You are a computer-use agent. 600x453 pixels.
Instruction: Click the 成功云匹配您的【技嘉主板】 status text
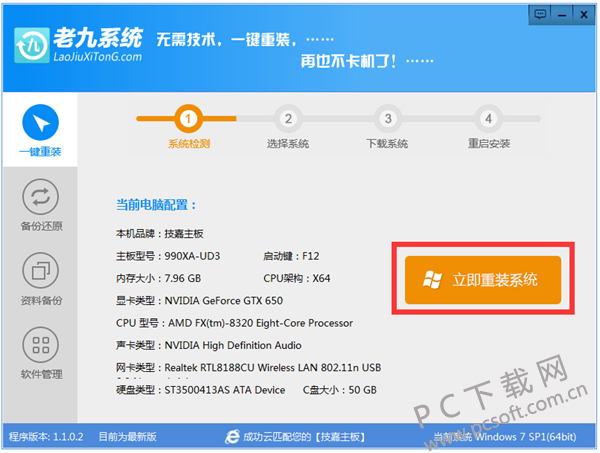(x=304, y=437)
